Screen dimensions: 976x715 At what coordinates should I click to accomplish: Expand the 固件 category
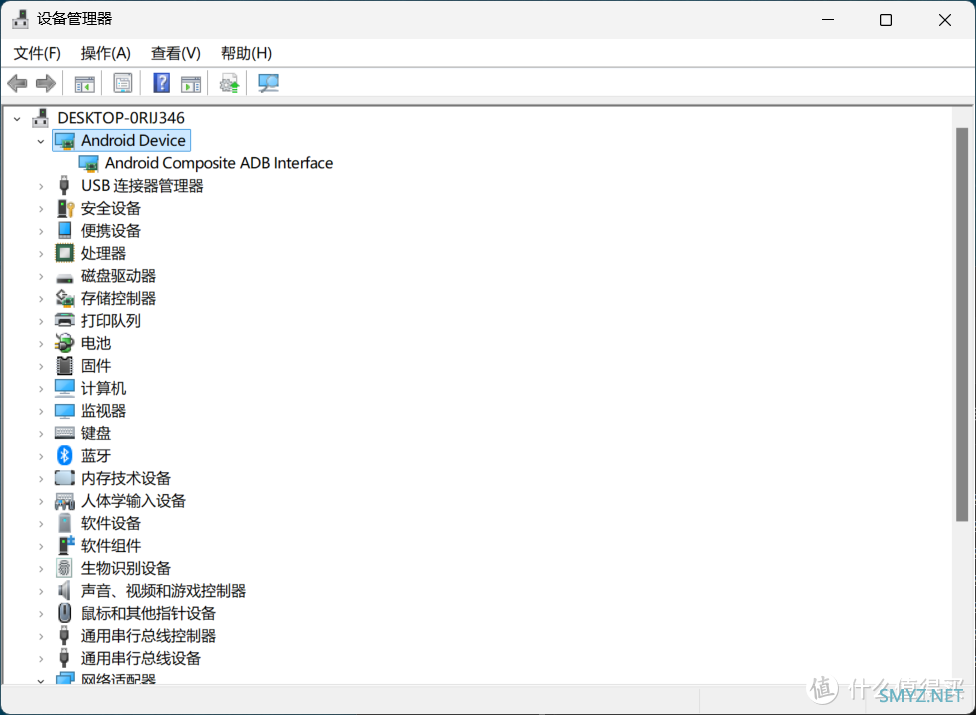coord(41,366)
